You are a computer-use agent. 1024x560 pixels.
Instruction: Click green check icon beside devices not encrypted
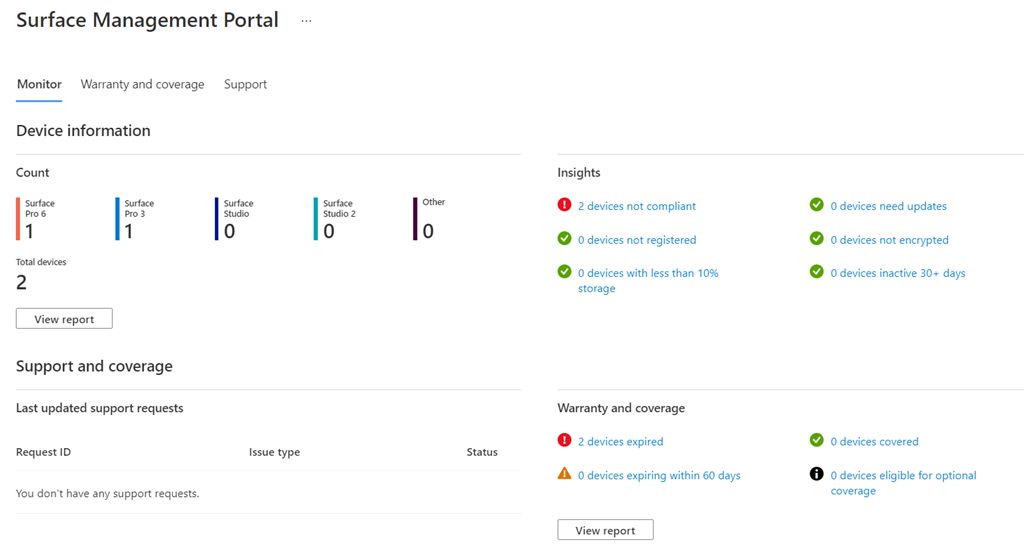817,239
